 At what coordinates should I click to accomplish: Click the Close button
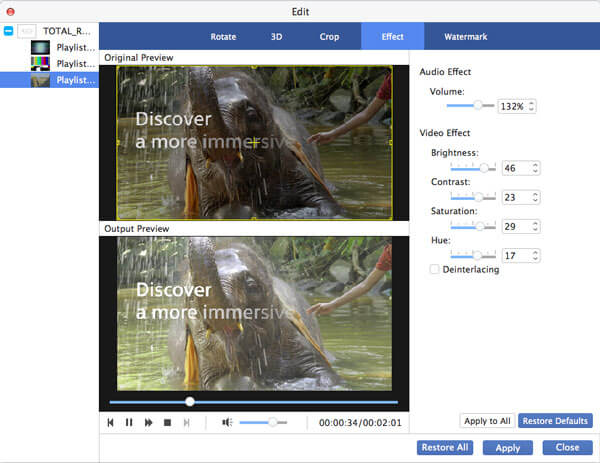[x=567, y=447]
